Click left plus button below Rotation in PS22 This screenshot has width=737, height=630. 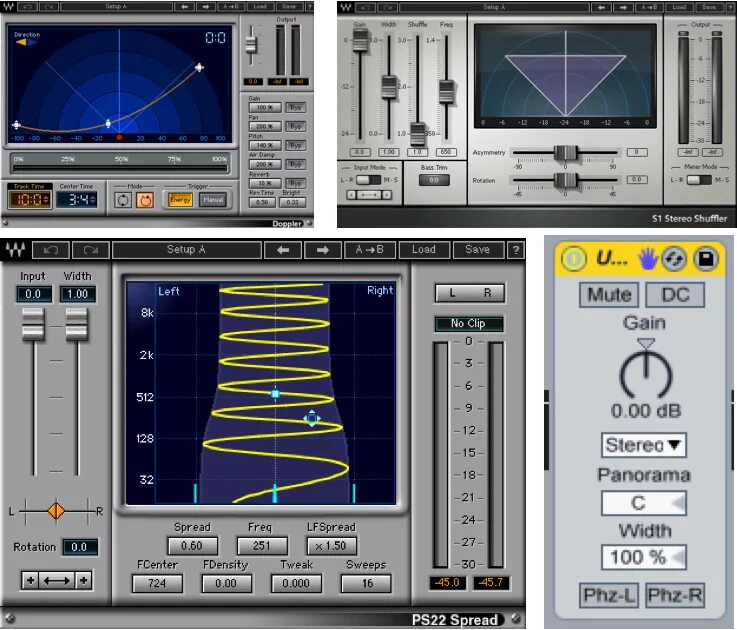click(x=30, y=581)
